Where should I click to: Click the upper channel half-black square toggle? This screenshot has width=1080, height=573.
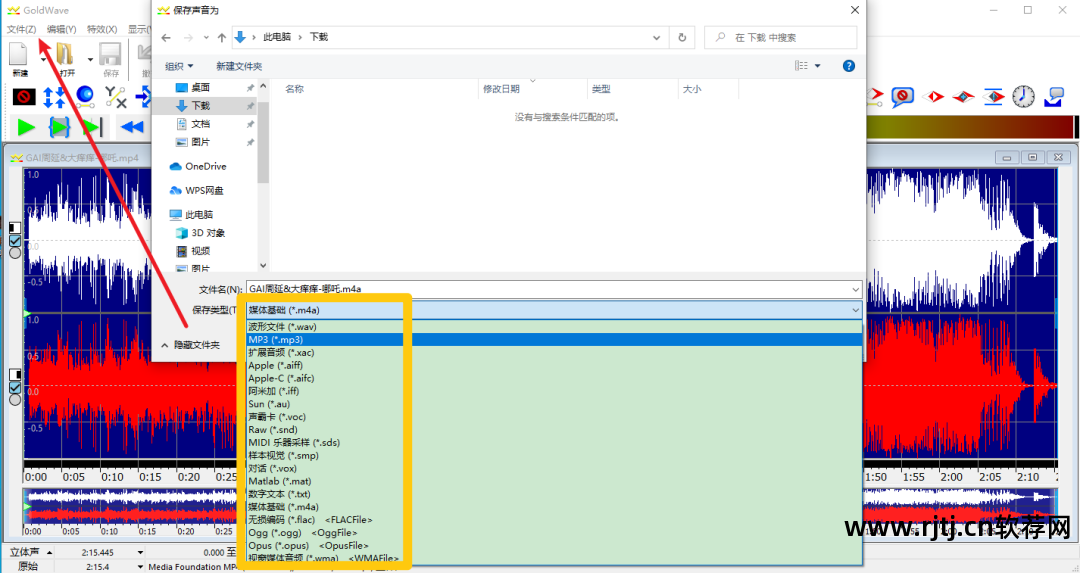[15, 228]
